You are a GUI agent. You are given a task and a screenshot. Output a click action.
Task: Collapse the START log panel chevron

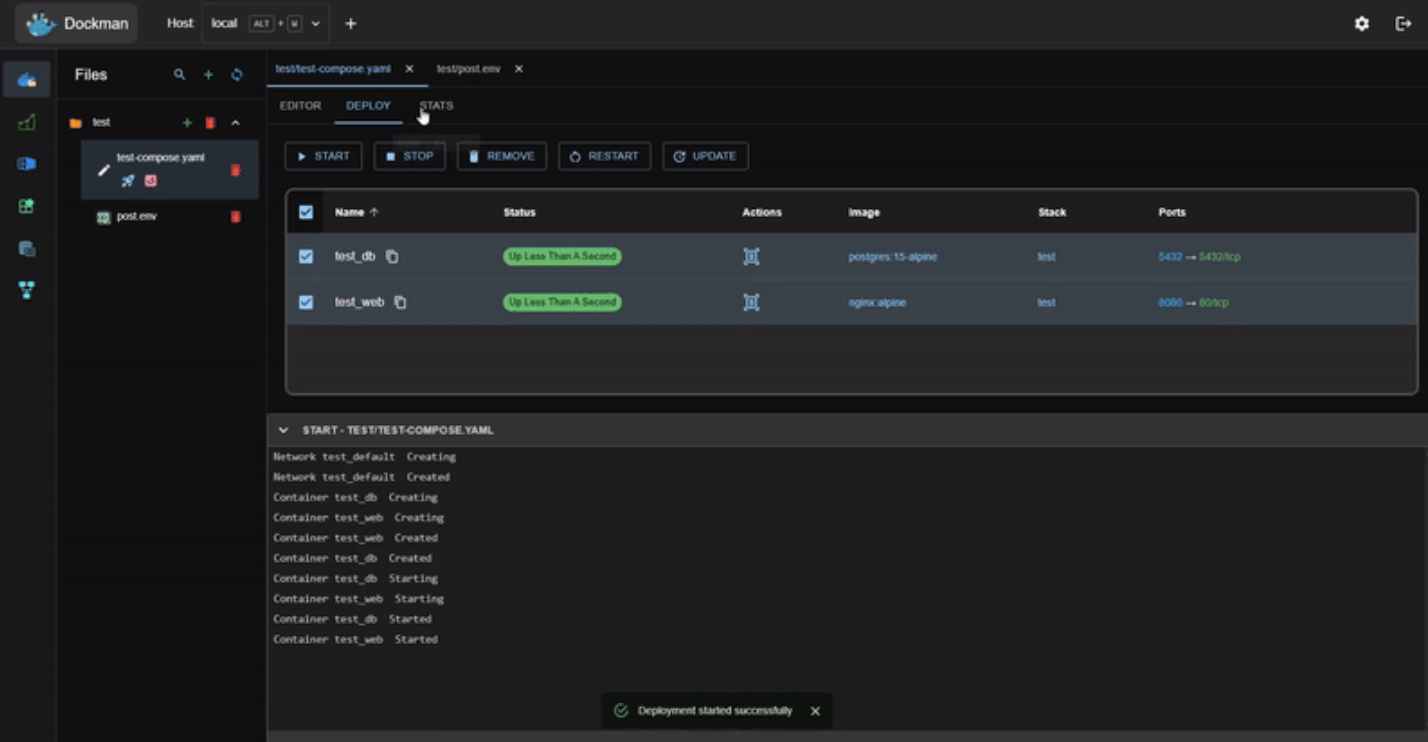point(283,430)
